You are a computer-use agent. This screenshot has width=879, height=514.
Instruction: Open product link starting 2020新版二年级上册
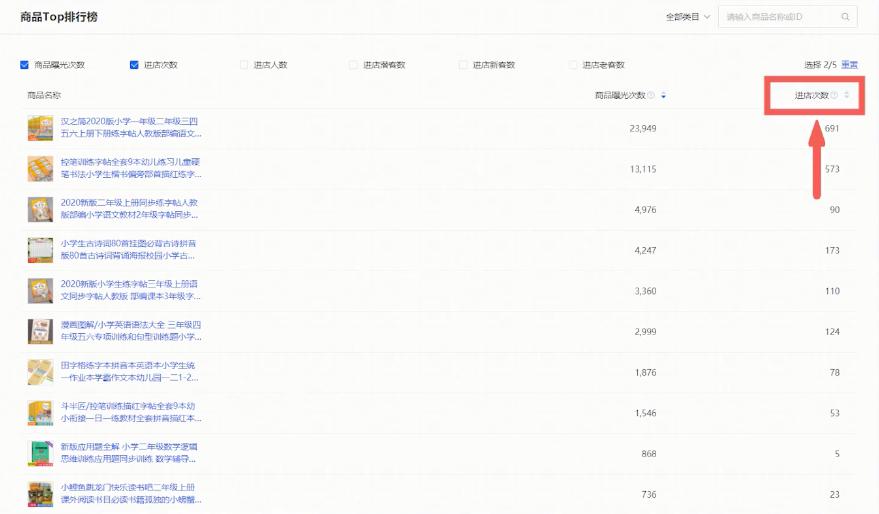coord(129,209)
